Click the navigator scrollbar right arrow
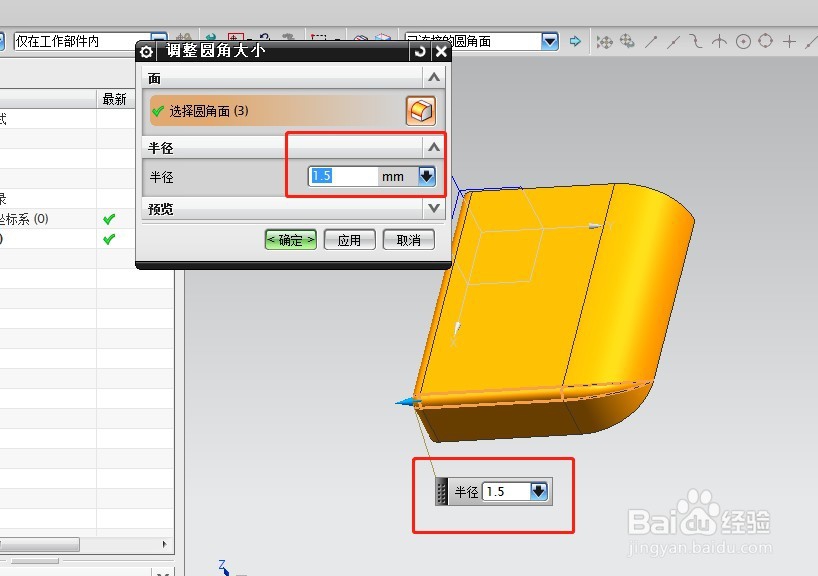Screen dimensions: 818x576 coord(164,544)
